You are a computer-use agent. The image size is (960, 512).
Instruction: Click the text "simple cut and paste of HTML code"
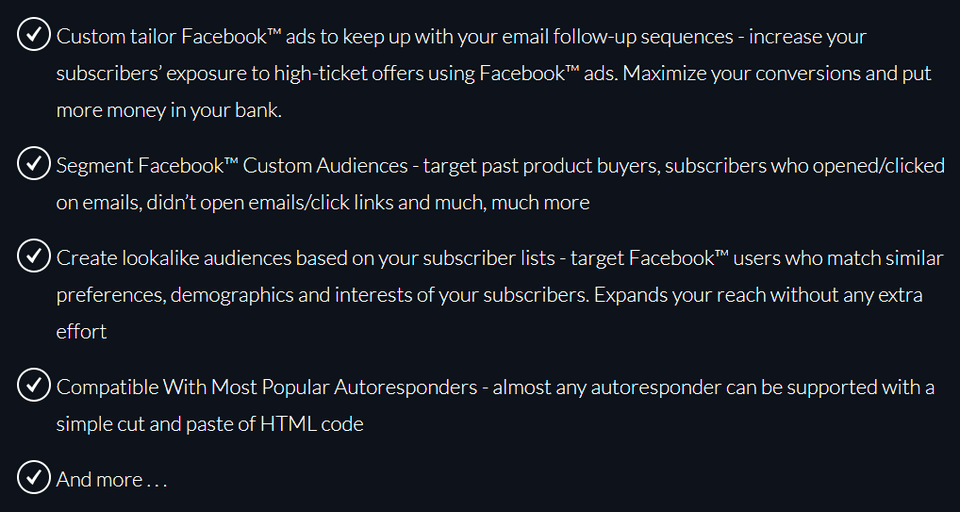pyautogui.click(x=210, y=424)
